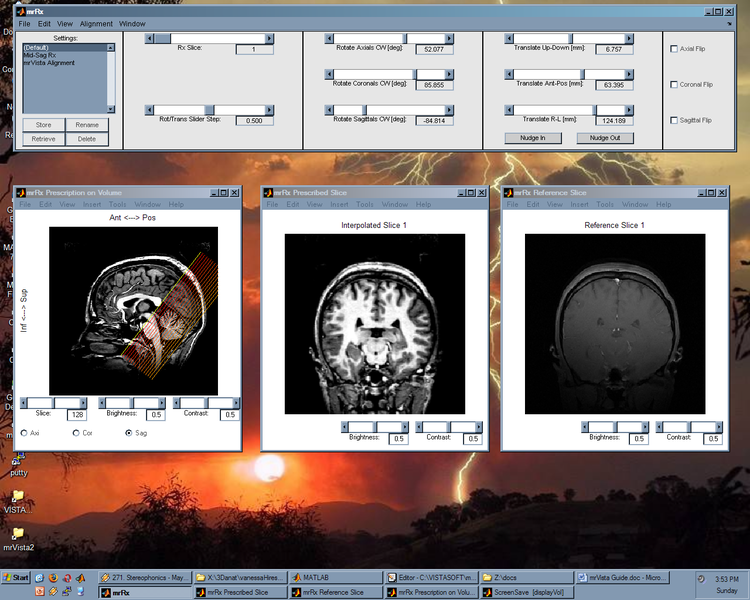Open the mrVista2 desktop folder

point(18,533)
